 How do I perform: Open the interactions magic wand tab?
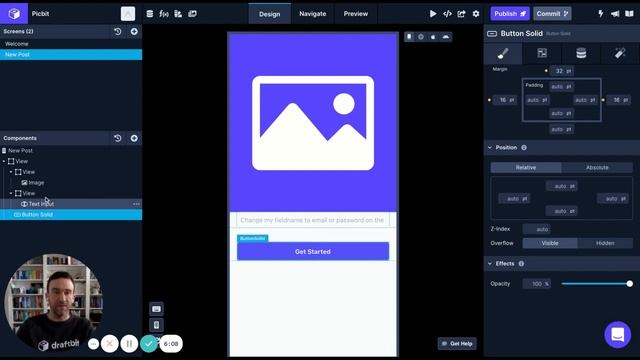coord(620,53)
